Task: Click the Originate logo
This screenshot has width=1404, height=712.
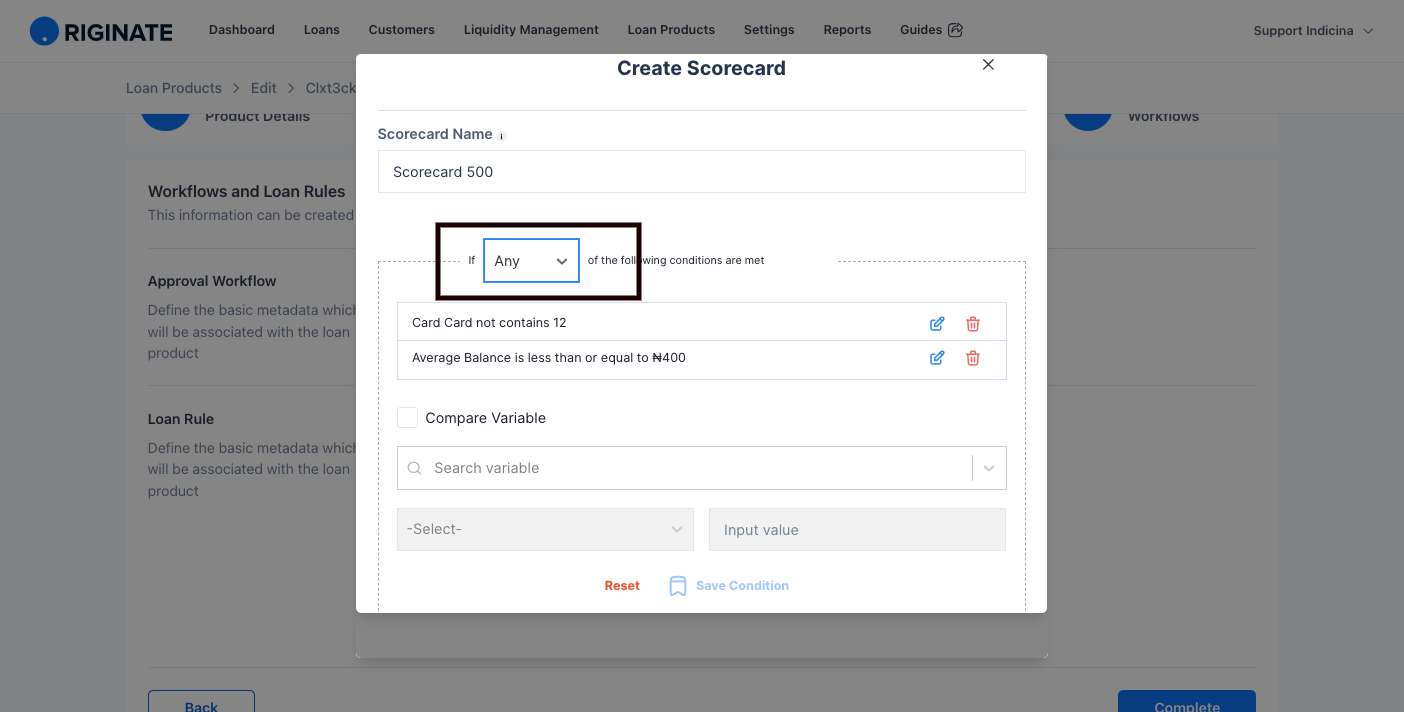Action: pyautogui.click(x=101, y=31)
